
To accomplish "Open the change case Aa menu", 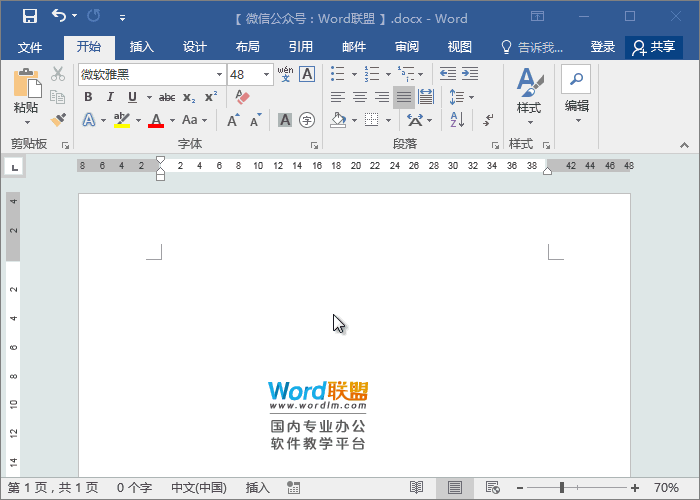I will [195, 120].
